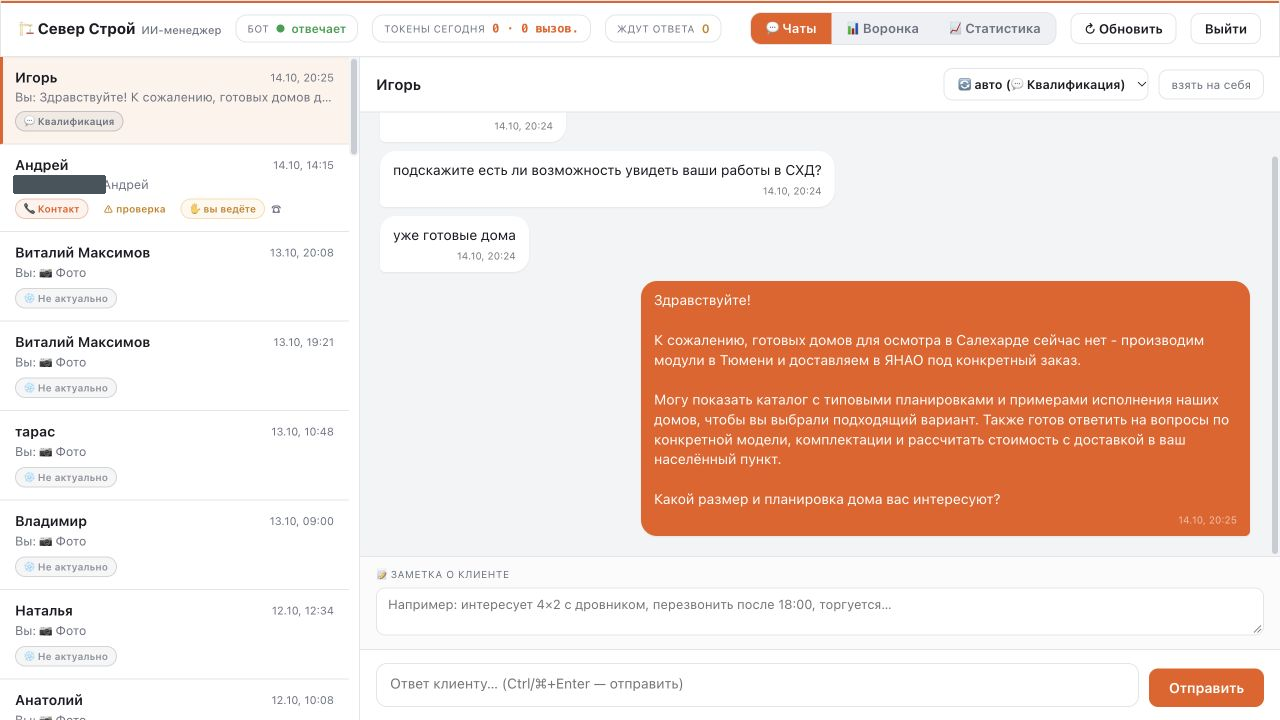This screenshot has height=720, width=1280.
Task: Click the Не актуально badge for Виталий Максимов 20:08
Action: pyautogui.click(x=66, y=298)
